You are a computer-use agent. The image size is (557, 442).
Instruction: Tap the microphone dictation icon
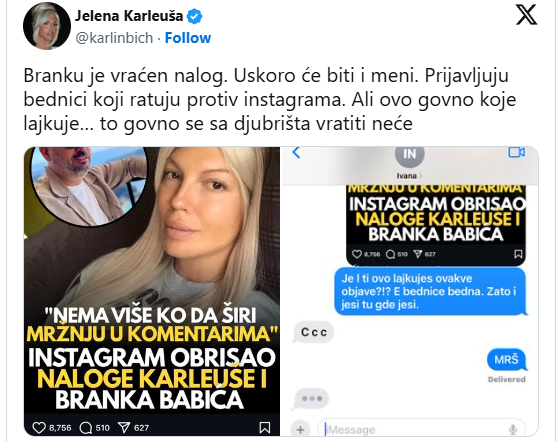click(x=513, y=430)
